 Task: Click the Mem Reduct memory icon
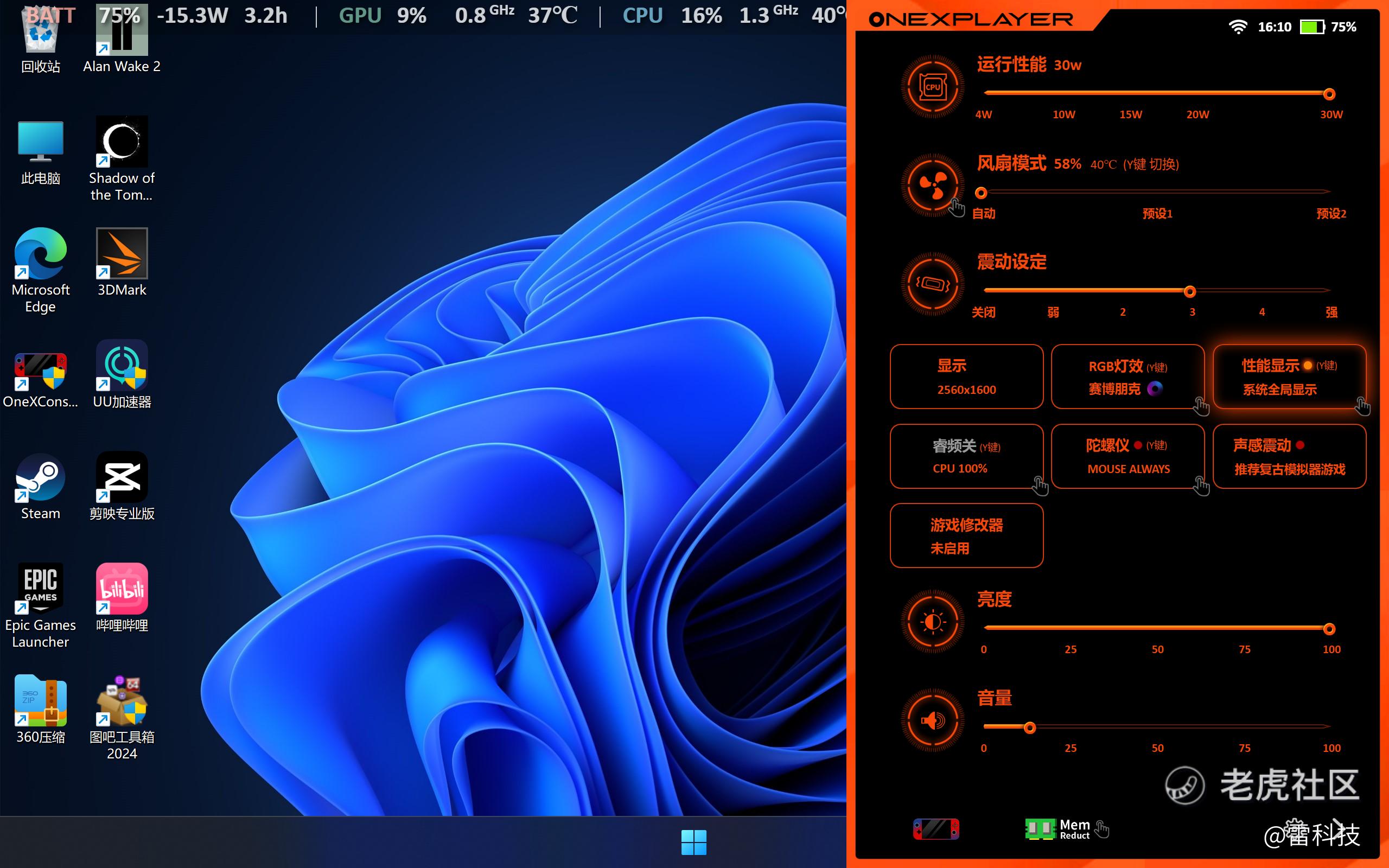pos(1057,829)
